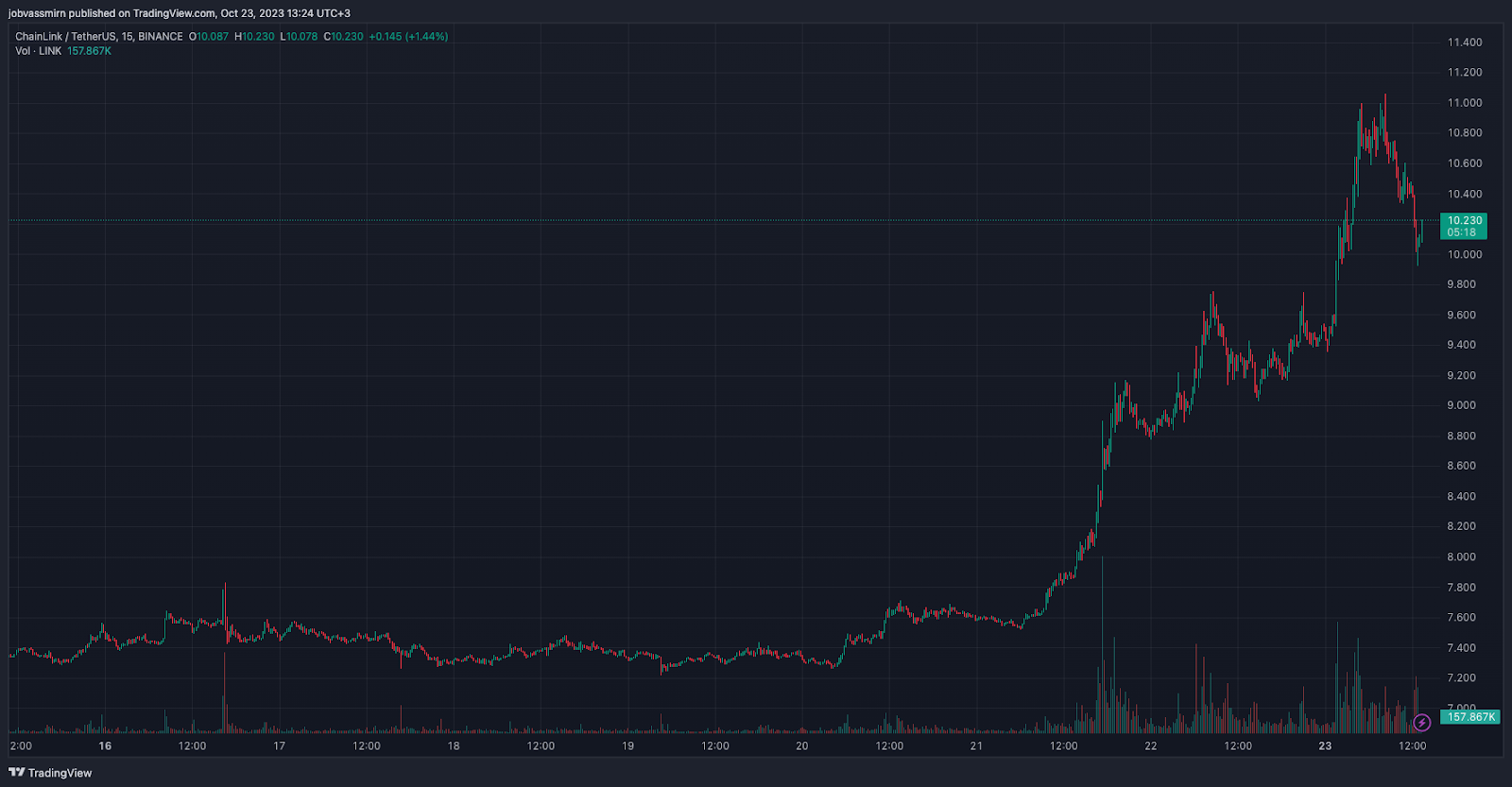Viewport: 1512px width, 787px height.
Task: Click date label 17 on time axis
Action: [x=280, y=745]
